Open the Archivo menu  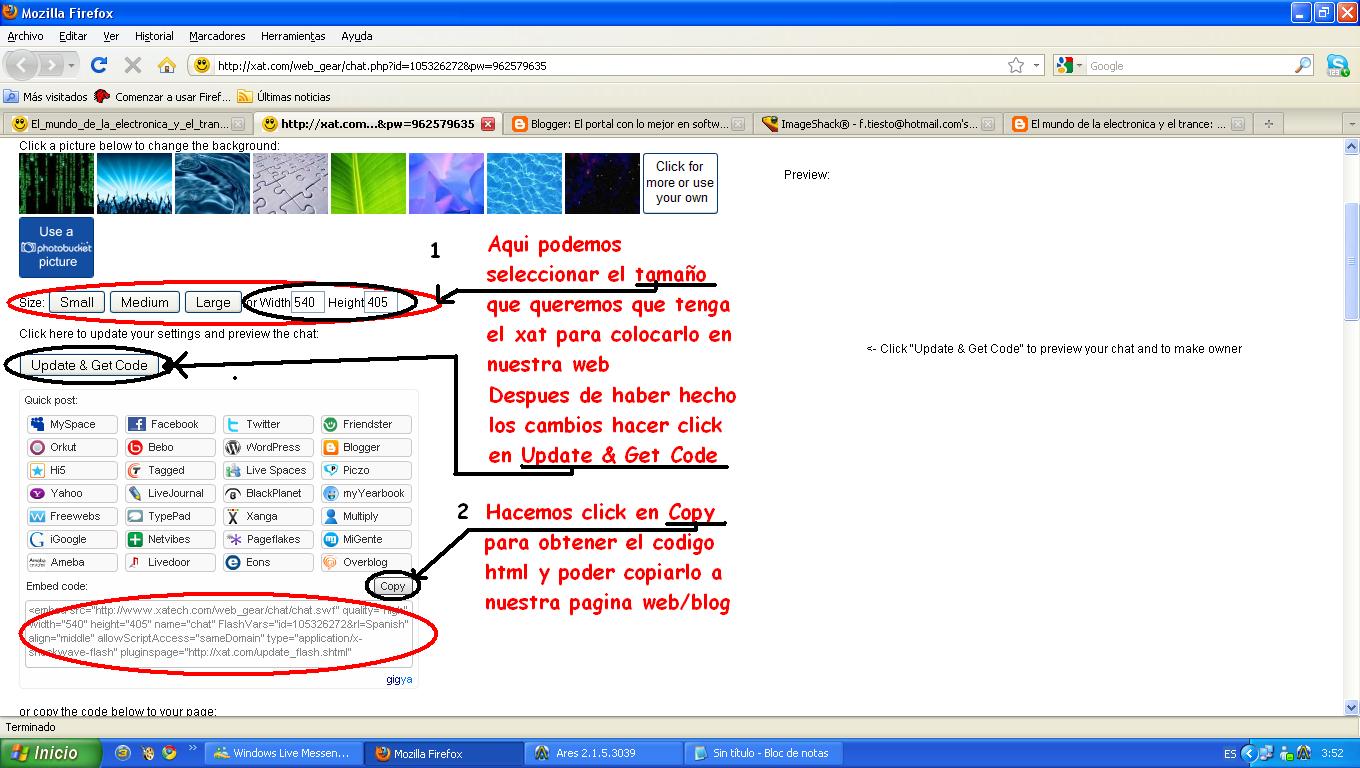(25, 36)
